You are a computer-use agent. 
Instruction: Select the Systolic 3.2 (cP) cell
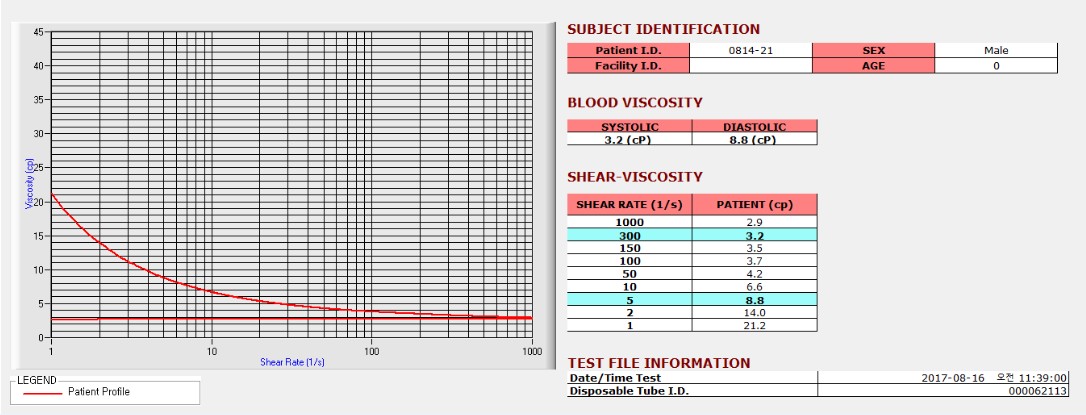pyautogui.click(x=630, y=139)
